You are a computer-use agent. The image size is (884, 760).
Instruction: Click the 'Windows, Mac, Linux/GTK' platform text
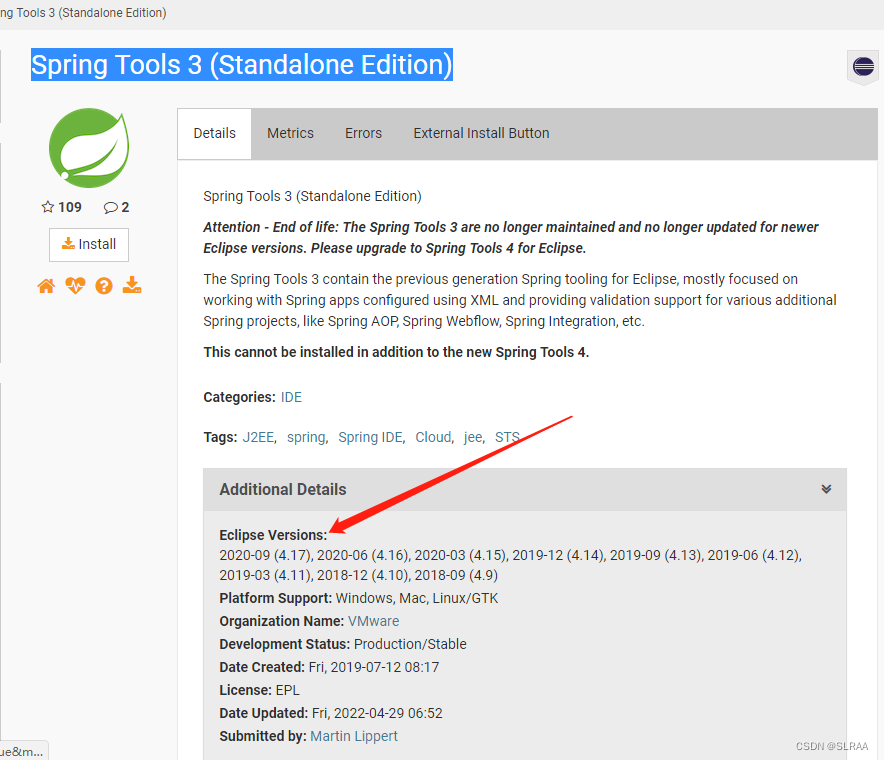(417, 598)
